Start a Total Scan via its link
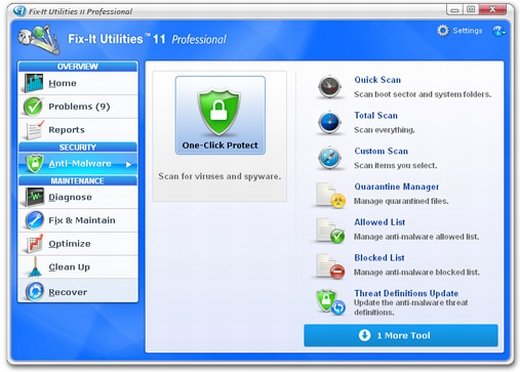This screenshot has height=372, width=520. (x=376, y=115)
